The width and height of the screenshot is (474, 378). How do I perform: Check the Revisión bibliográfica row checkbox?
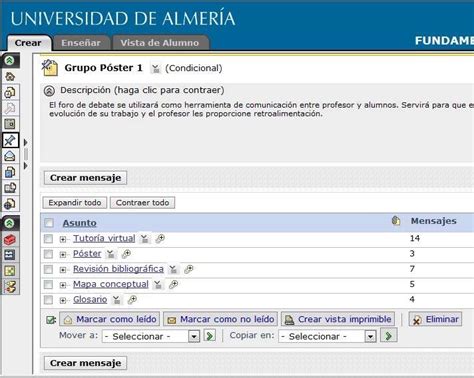pyautogui.click(x=48, y=269)
